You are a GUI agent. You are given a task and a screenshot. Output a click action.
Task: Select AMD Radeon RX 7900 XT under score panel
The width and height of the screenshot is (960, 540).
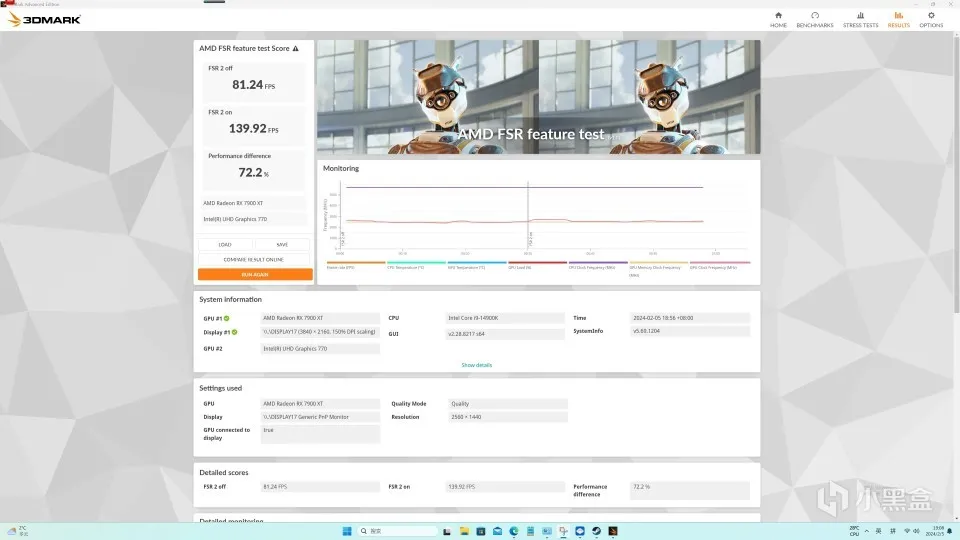pyautogui.click(x=254, y=203)
